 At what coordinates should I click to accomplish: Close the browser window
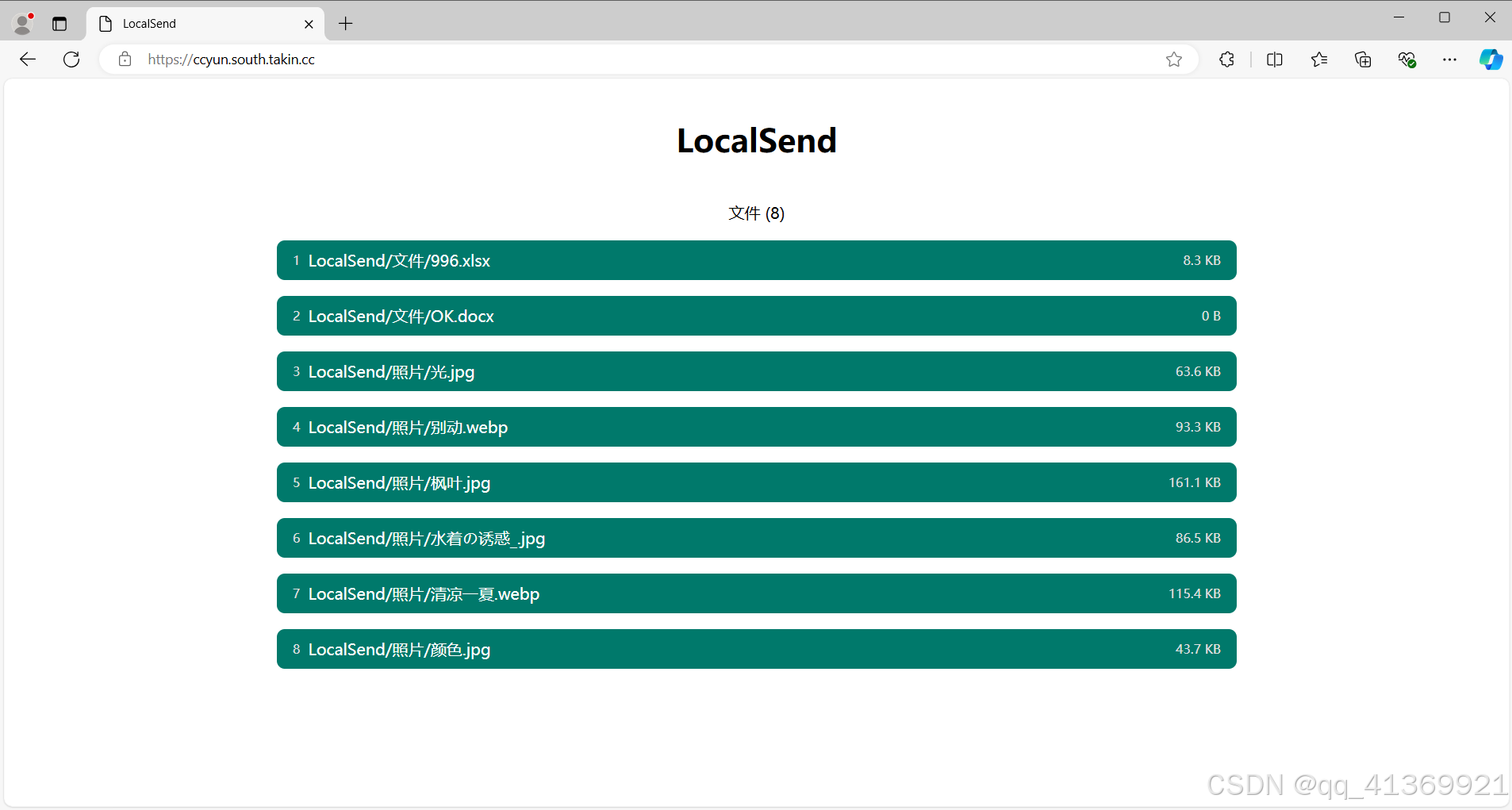point(1490,17)
